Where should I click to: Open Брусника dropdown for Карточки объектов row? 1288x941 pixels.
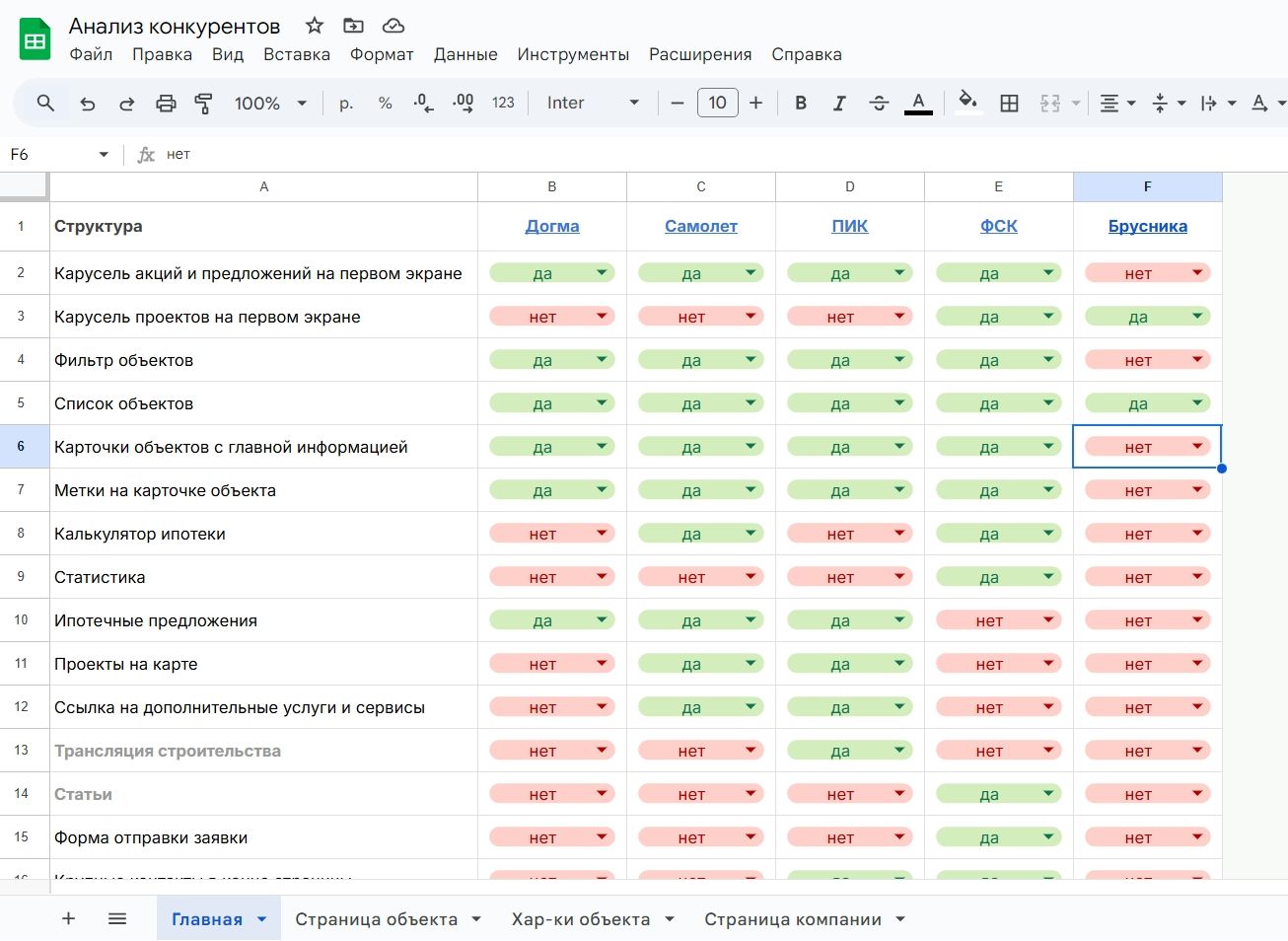pyautogui.click(x=1197, y=446)
